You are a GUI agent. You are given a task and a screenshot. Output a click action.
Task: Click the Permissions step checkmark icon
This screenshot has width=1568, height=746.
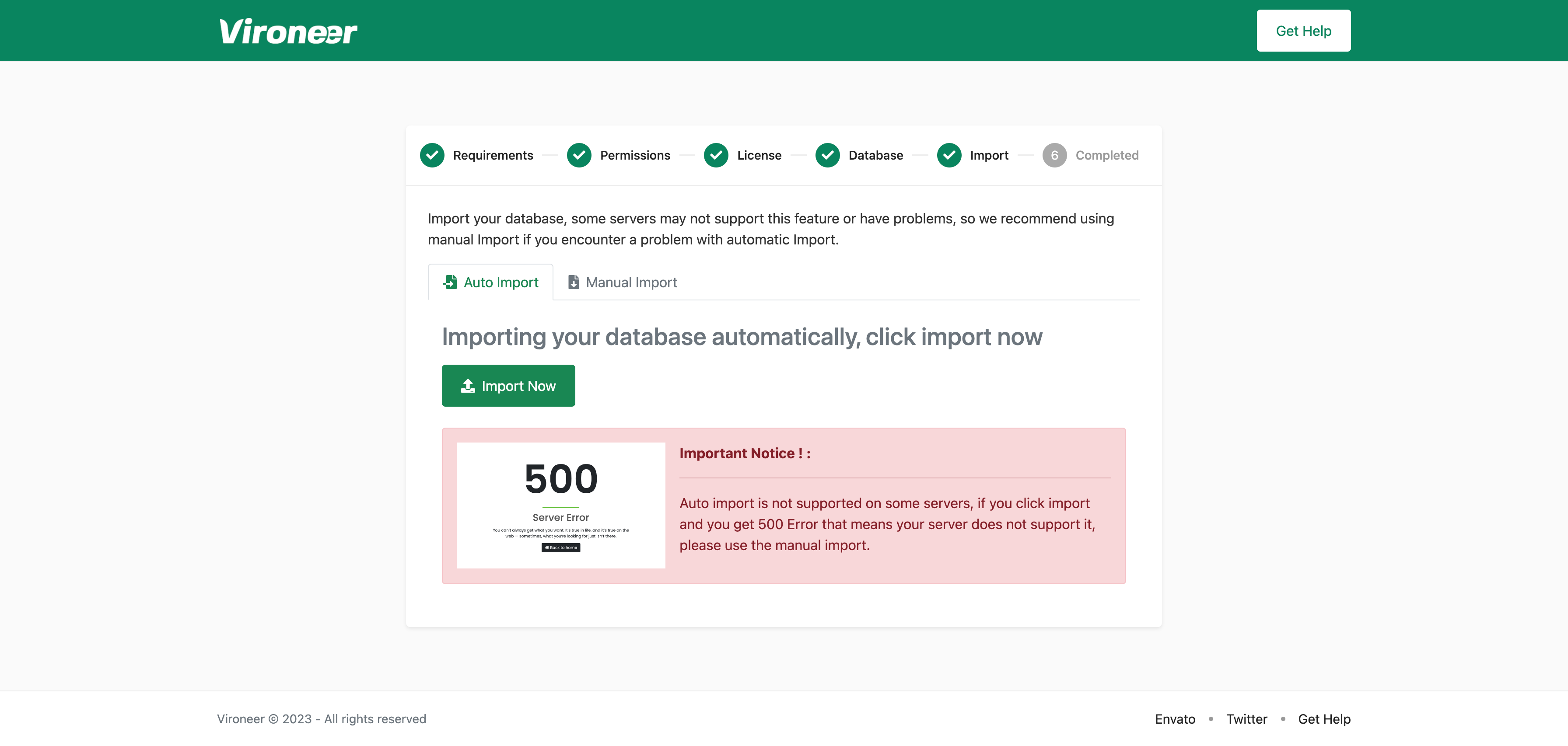click(579, 155)
